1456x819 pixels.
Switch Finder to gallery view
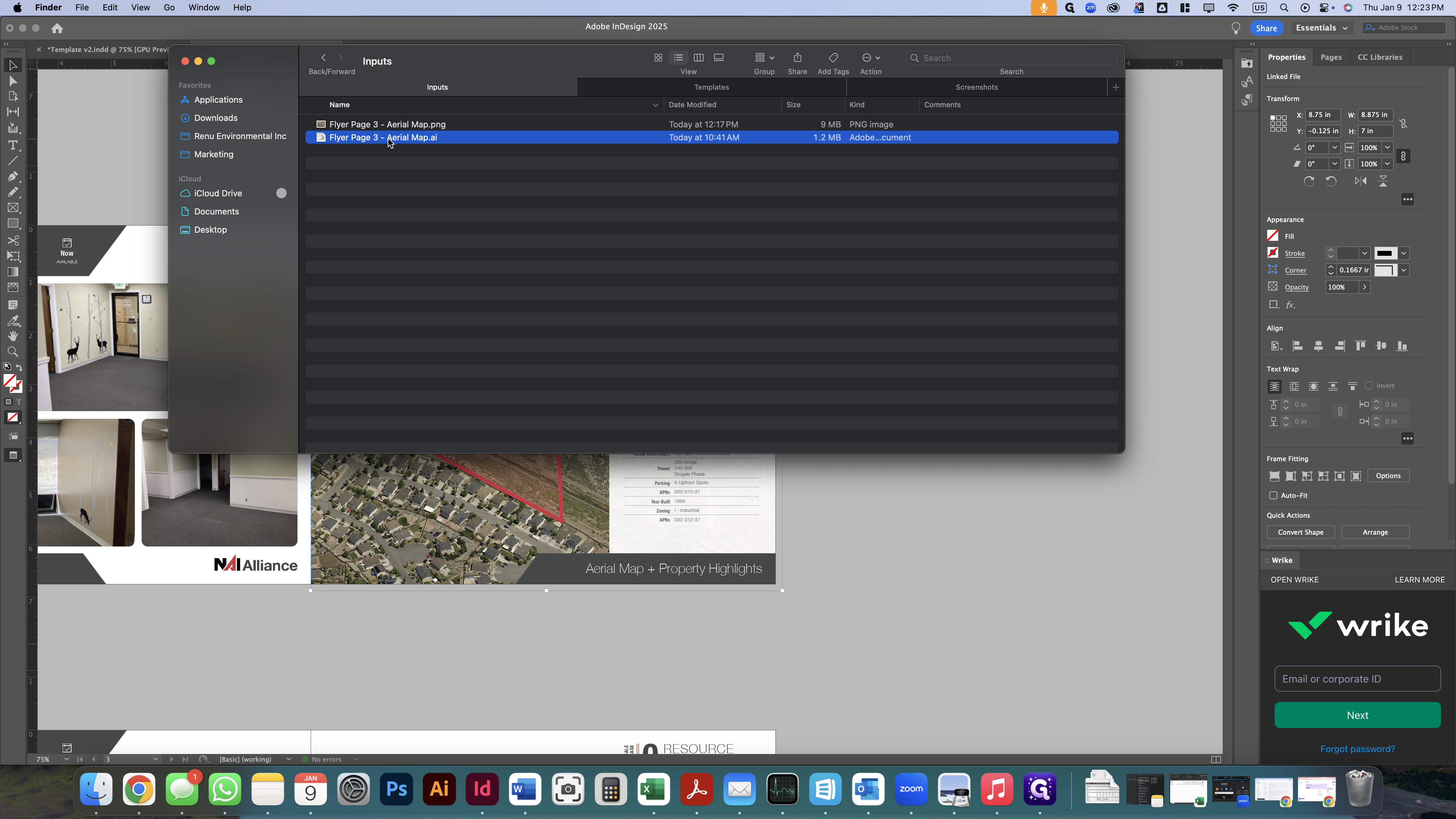pos(719,58)
